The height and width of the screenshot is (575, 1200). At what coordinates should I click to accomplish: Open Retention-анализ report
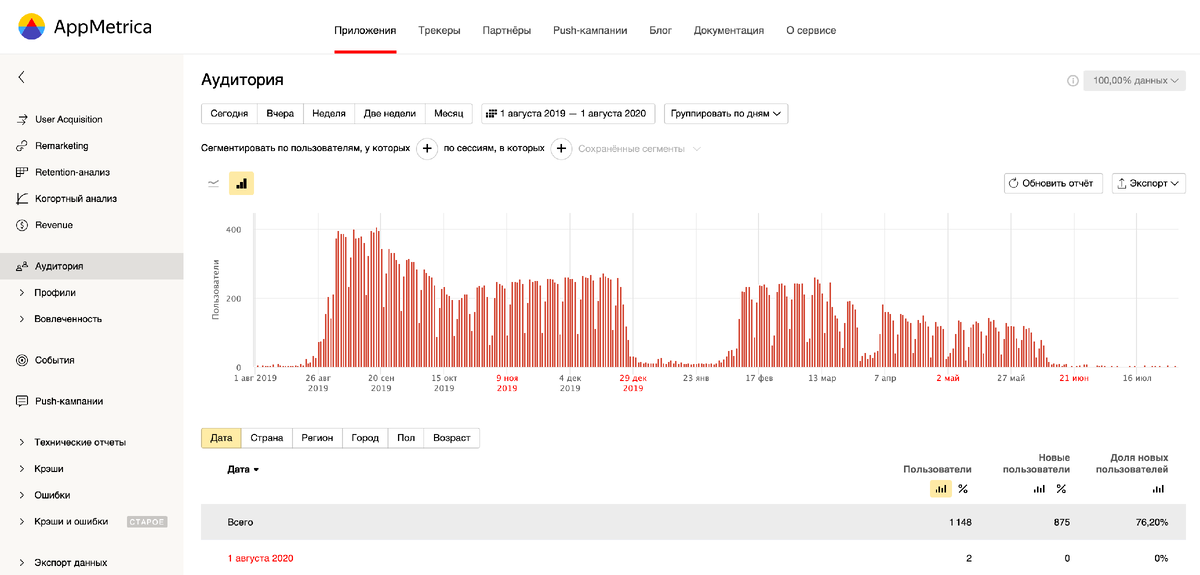pyautogui.click(x=72, y=172)
